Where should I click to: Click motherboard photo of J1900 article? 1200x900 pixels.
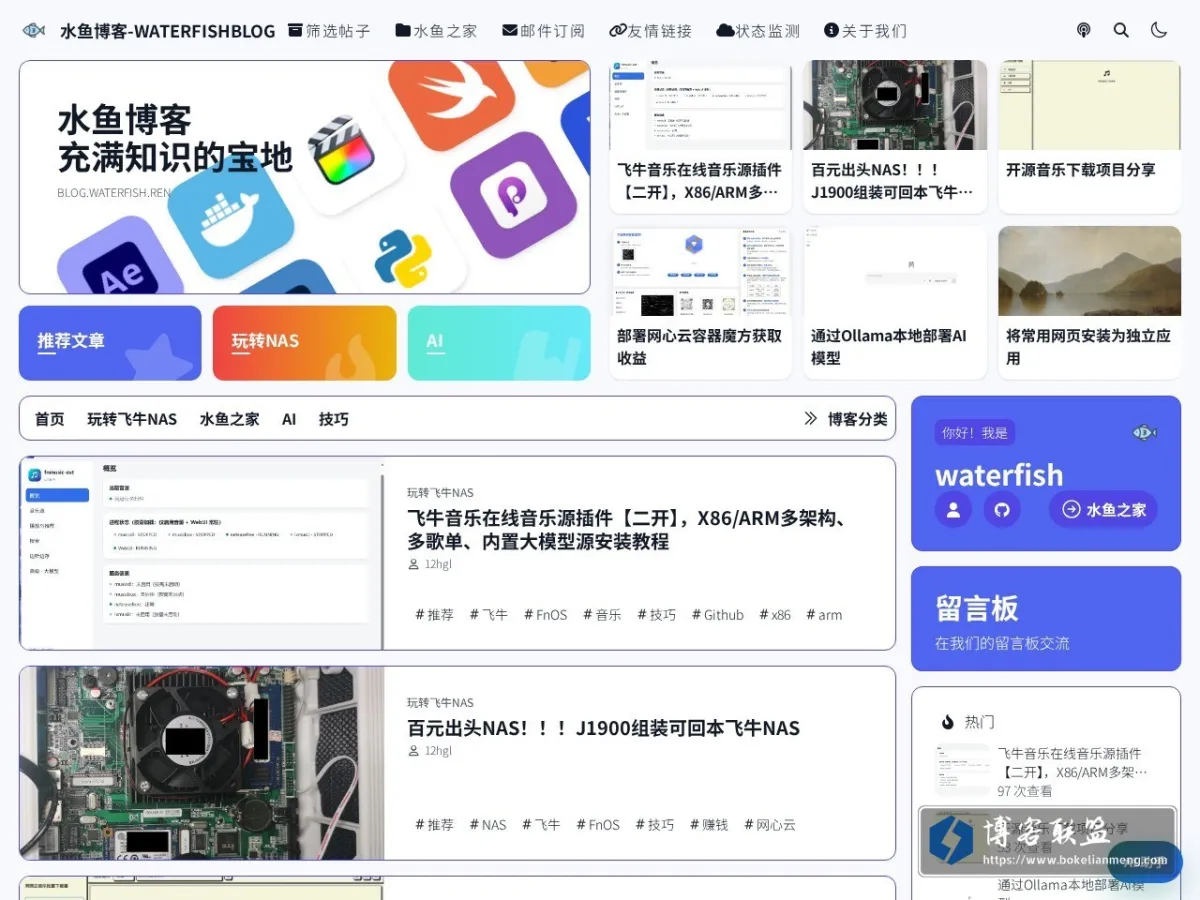click(x=201, y=763)
